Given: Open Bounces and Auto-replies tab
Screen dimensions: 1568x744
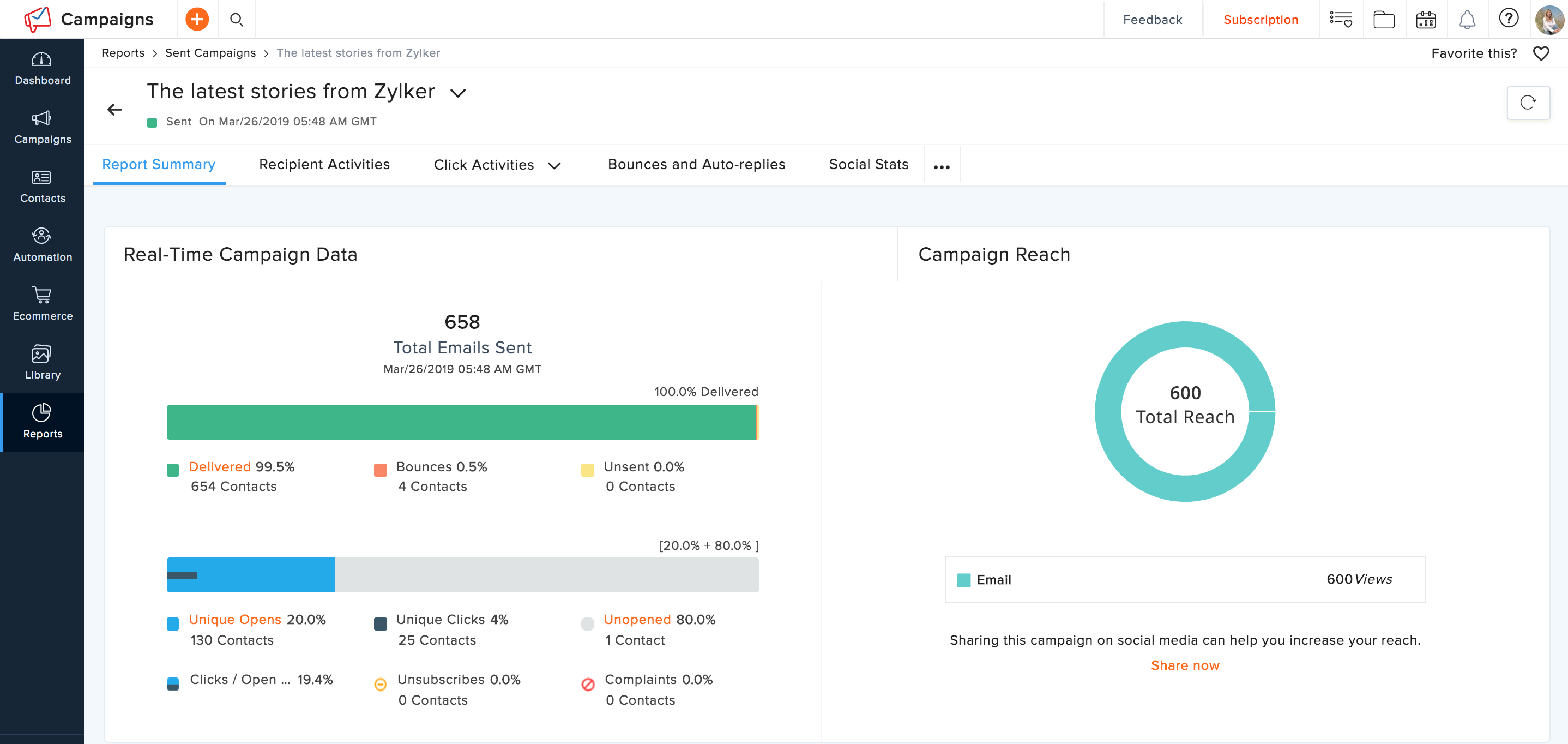Looking at the screenshot, I should pos(696,164).
